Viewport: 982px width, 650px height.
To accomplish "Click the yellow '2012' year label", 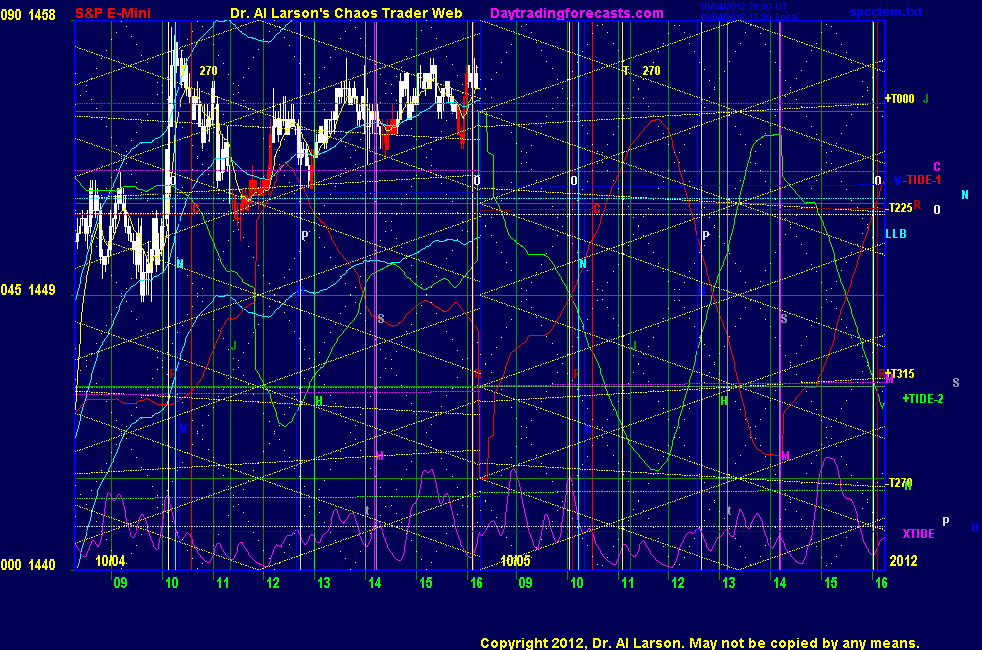I will [904, 560].
